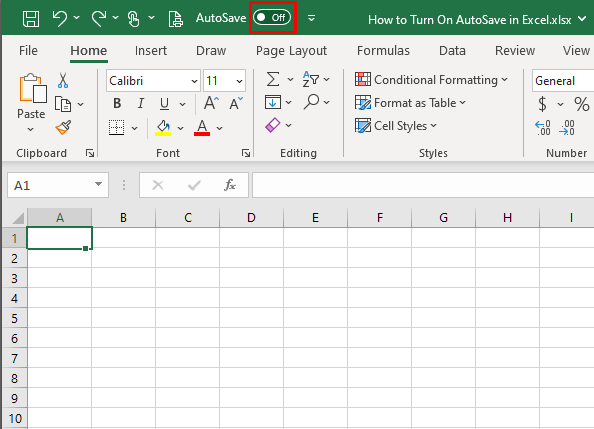This screenshot has width=594, height=429.
Task: Undo the last action
Action: pyautogui.click(x=60, y=18)
